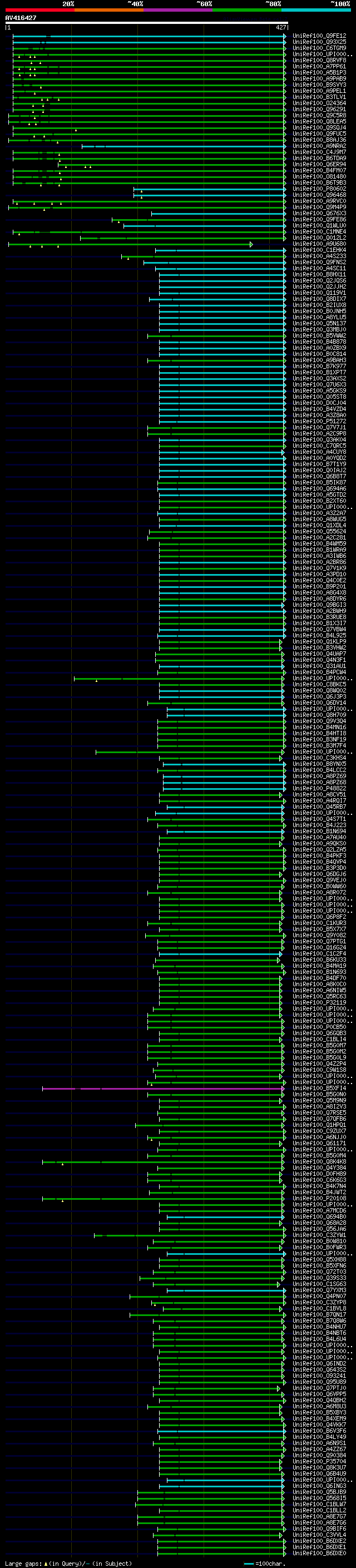Click entry UniRef100_Q9SQJ4
The height and width of the screenshot is (1568, 356).
coord(319,128)
